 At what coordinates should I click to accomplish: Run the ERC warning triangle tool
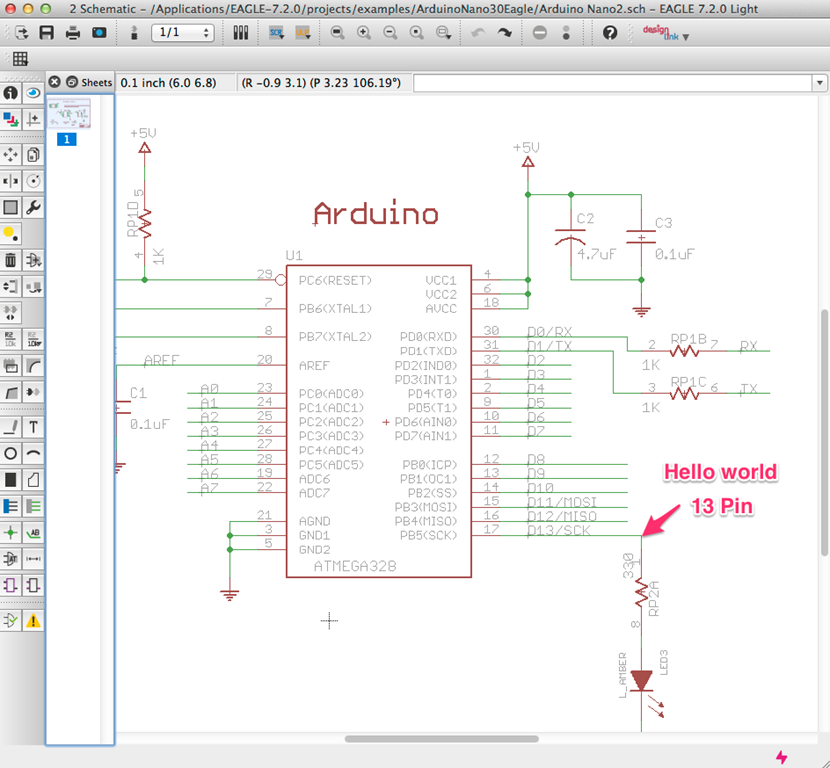[34, 621]
